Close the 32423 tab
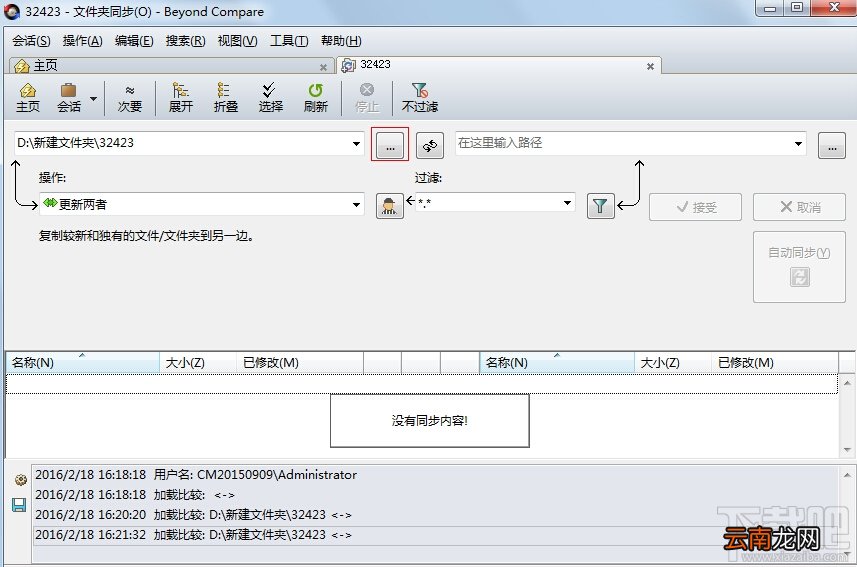This screenshot has height=567, width=857. (x=650, y=66)
